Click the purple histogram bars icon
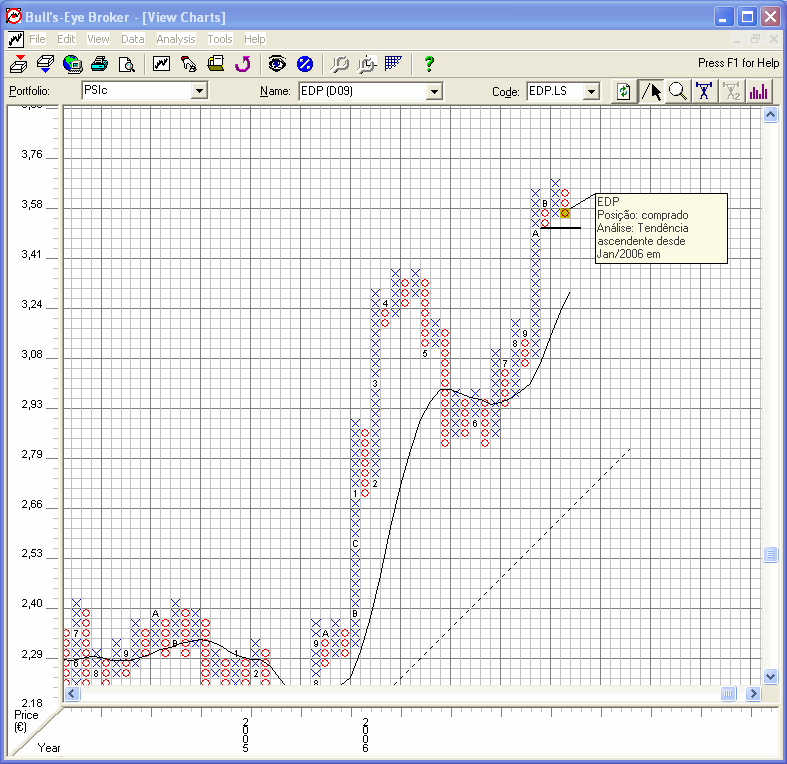787x764 pixels. coord(759,91)
